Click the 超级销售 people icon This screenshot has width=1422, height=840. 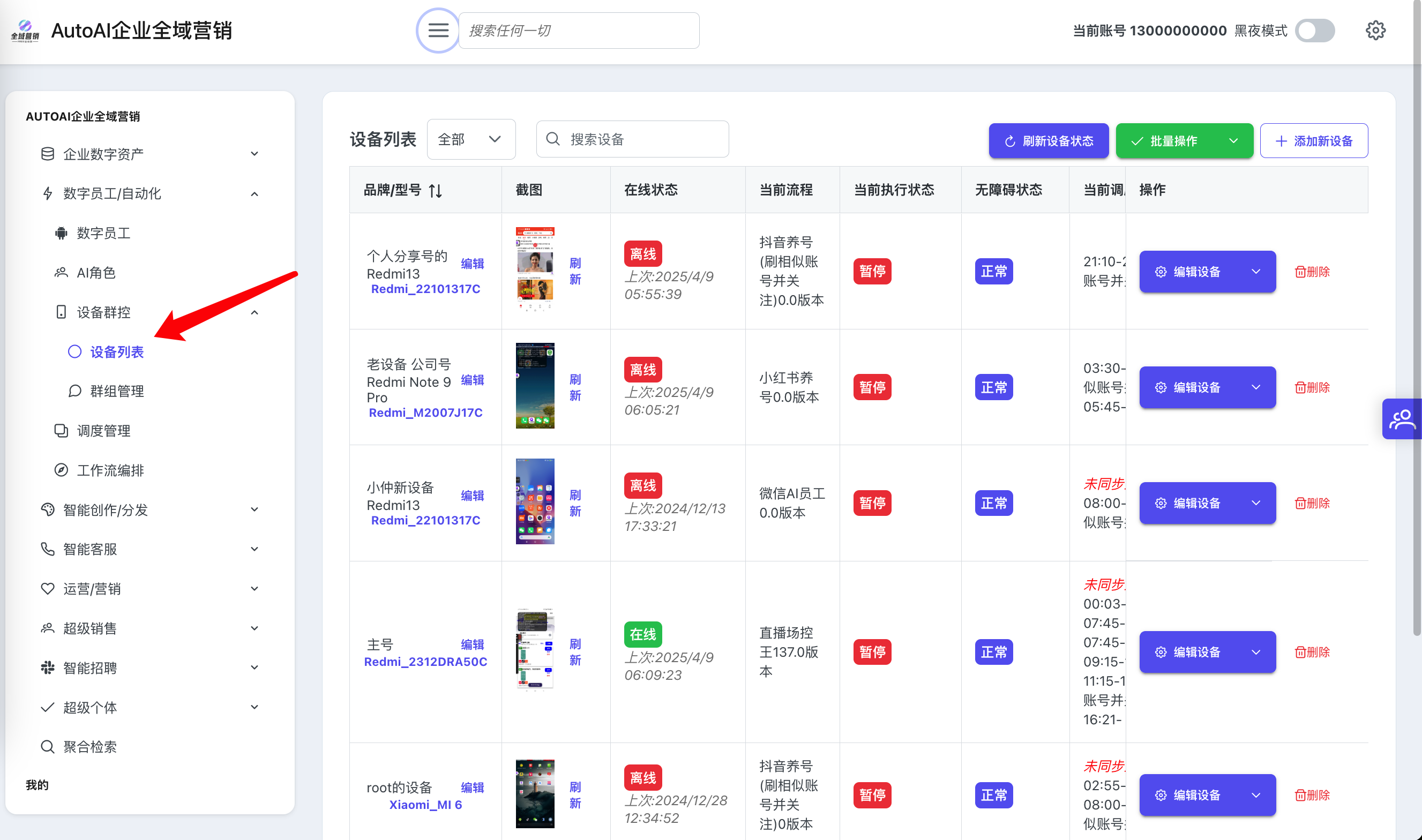(x=48, y=628)
